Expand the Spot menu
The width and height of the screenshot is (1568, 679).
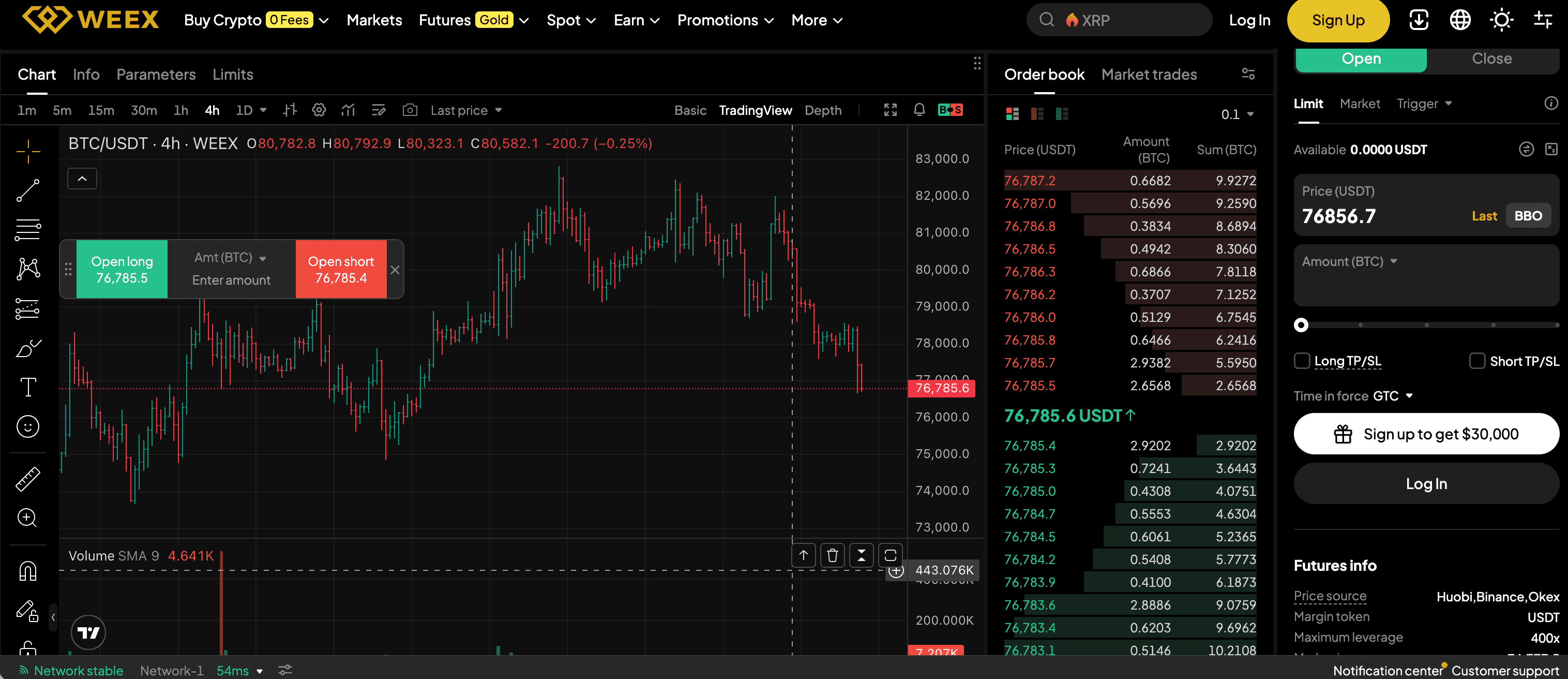(571, 20)
